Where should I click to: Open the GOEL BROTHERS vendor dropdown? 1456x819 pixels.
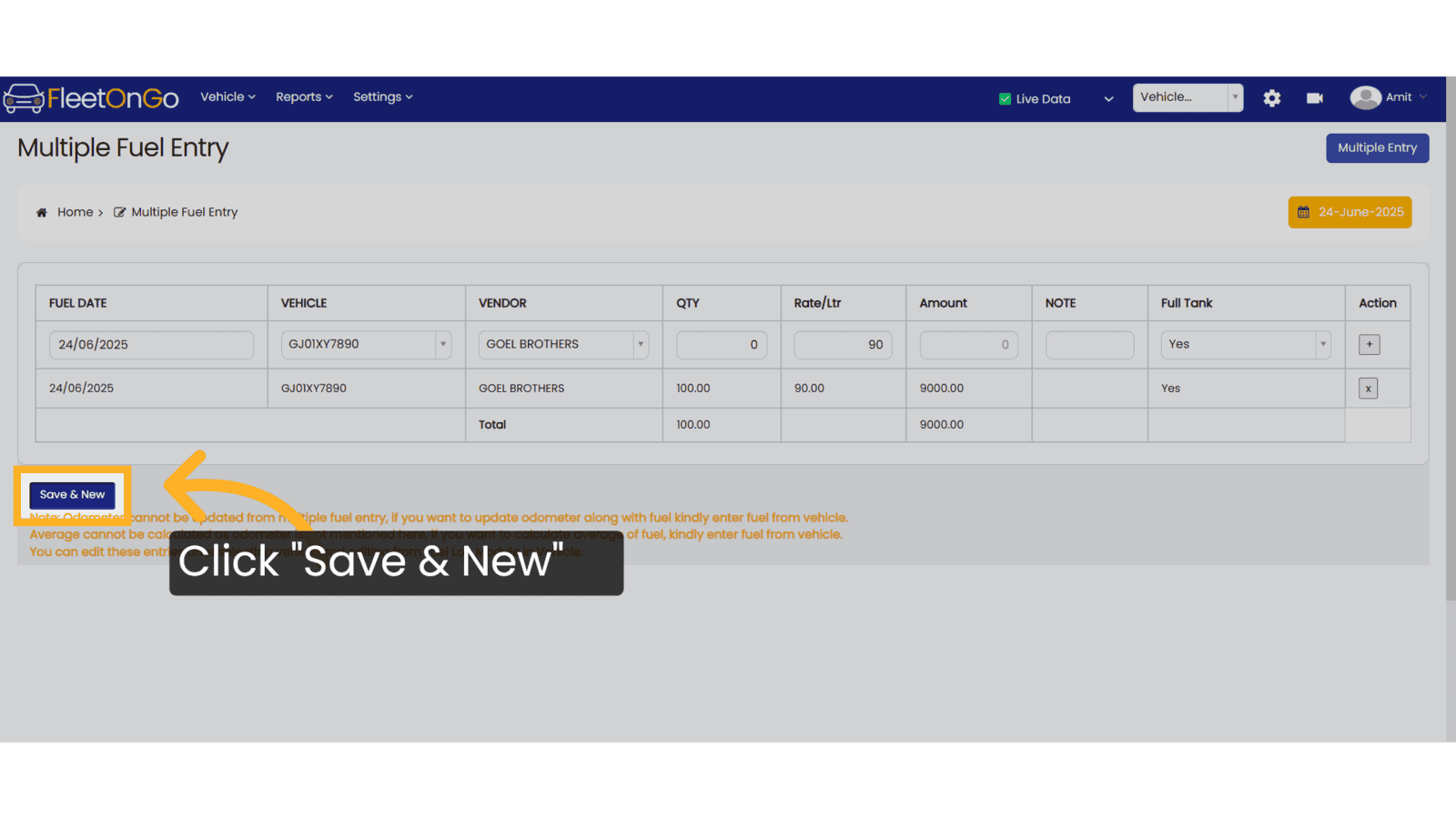coord(563,344)
